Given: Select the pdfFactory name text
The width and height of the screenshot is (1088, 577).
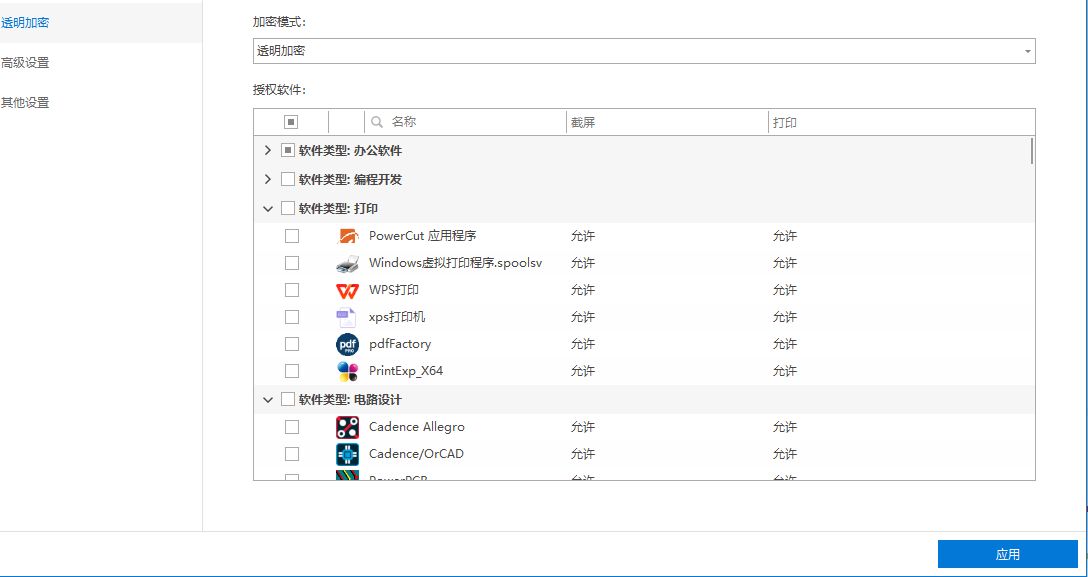Looking at the screenshot, I should click(x=400, y=344).
